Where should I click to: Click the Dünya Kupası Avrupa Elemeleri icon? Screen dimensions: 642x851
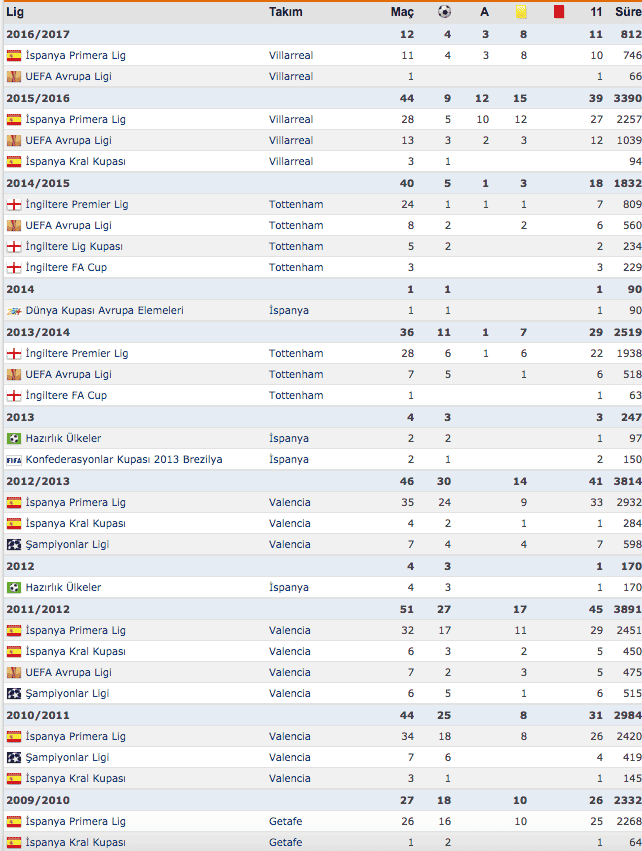click(14, 310)
